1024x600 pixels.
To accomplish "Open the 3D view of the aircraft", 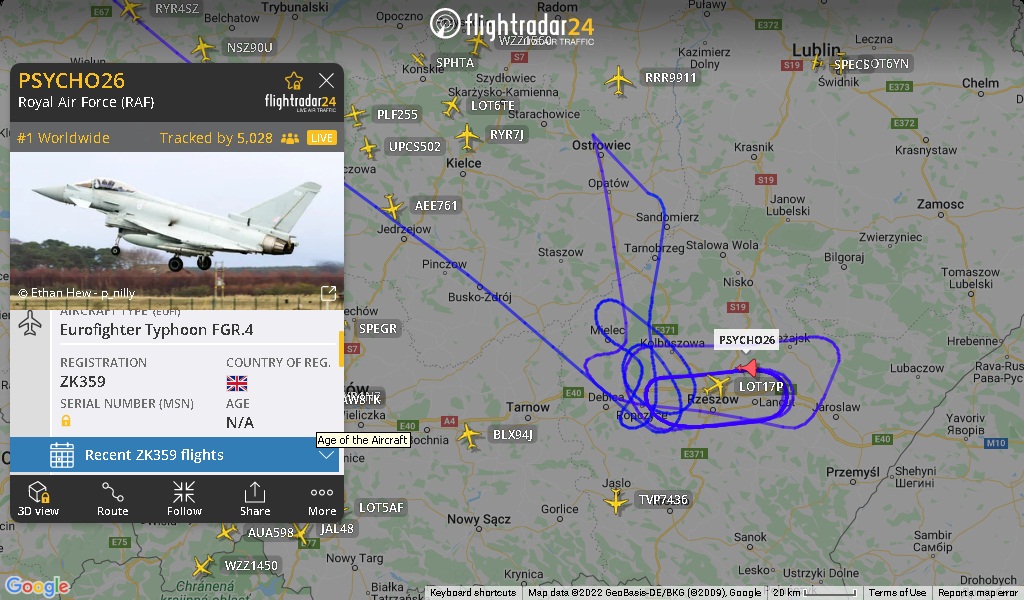I will (38, 499).
